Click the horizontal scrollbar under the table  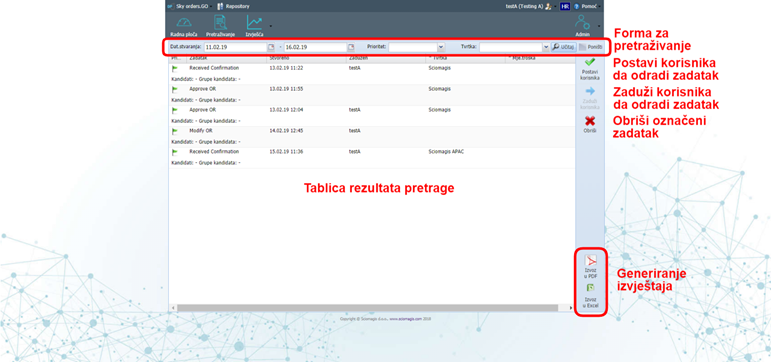[368, 308]
